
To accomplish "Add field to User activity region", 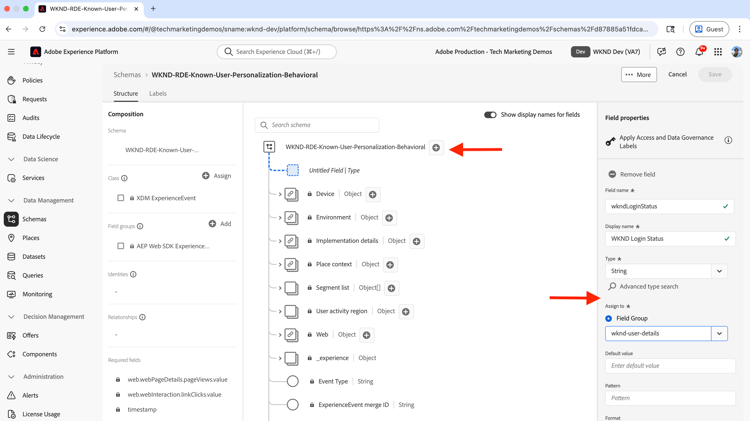I will coord(406,311).
